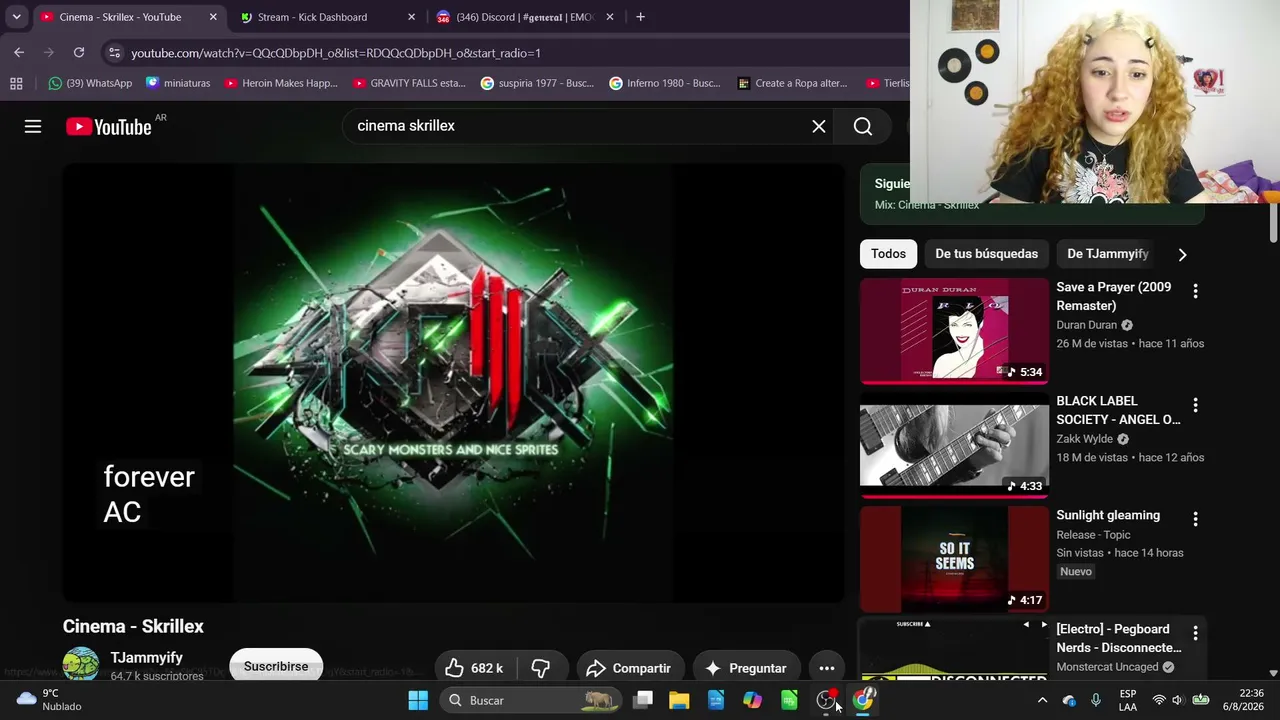The image size is (1280, 720).
Task: Expand the Chrome tab search dropdown
Action: [16, 17]
